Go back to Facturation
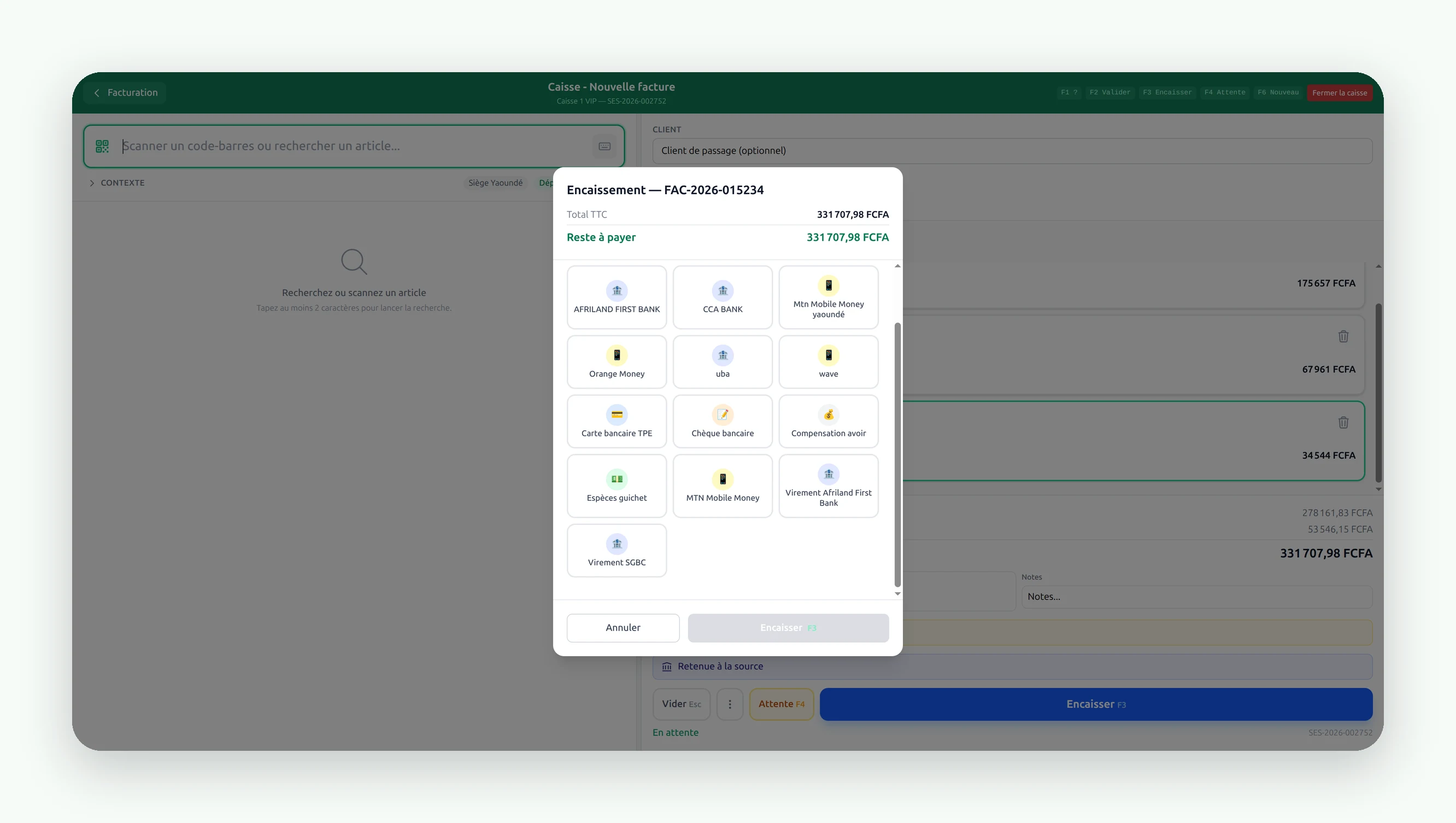This screenshot has height=823, width=1456. pyautogui.click(x=125, y=92)
